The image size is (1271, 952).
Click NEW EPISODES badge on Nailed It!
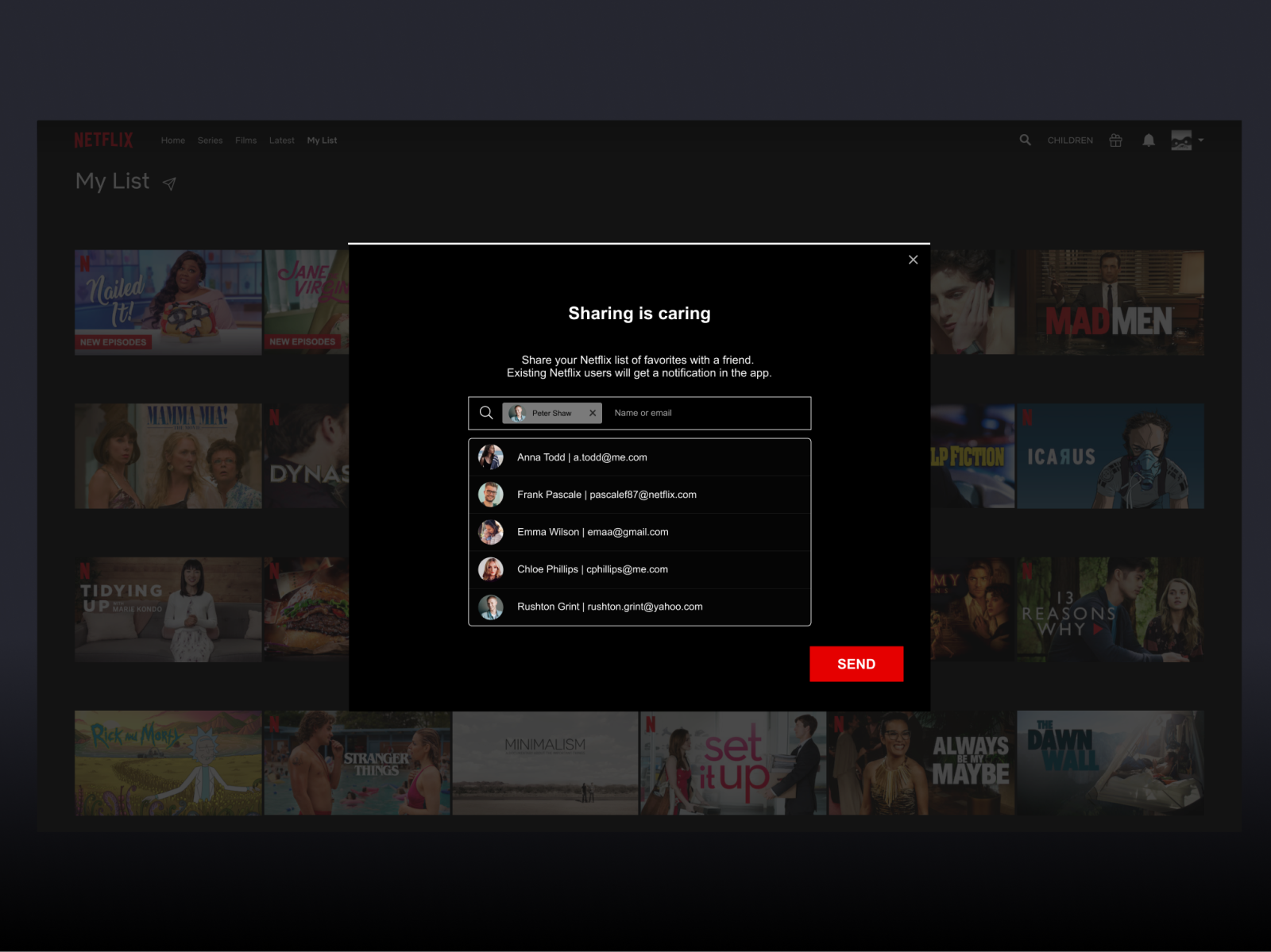pos(114,342)
